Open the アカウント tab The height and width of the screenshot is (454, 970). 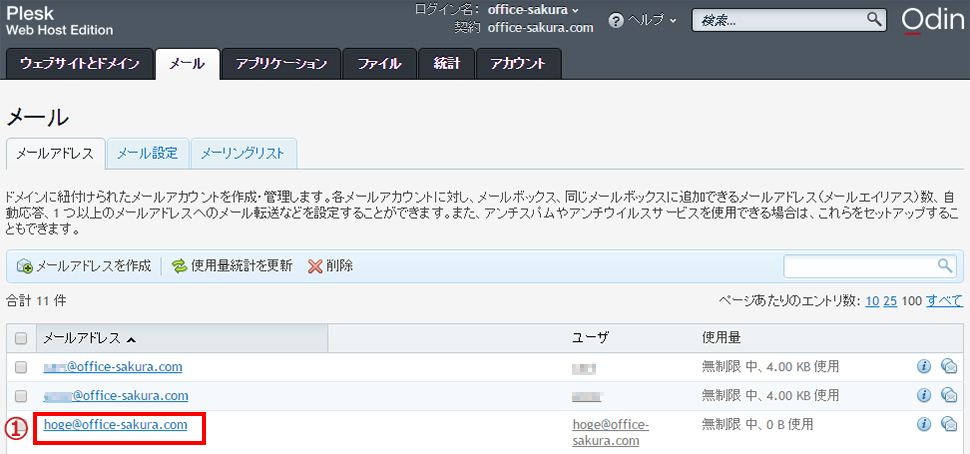coord(518,64)
